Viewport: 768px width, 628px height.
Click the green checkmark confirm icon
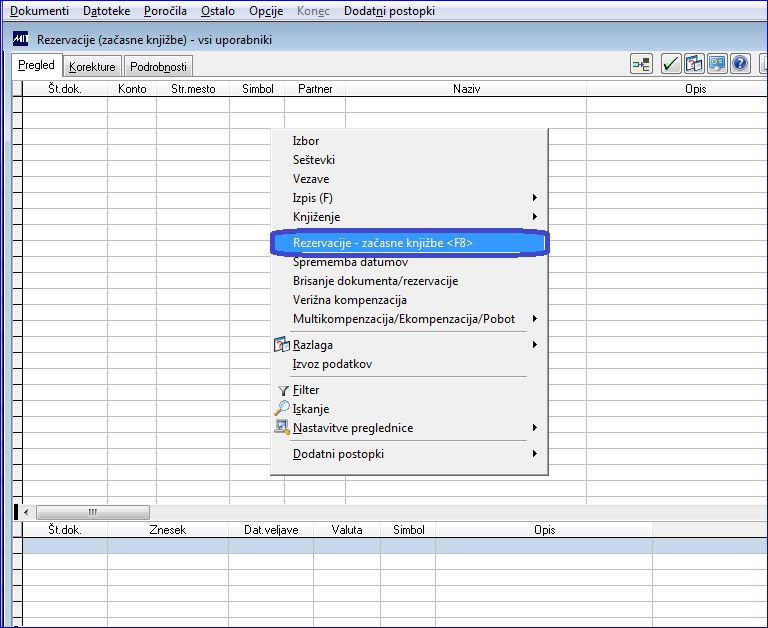click(x=671, y=64)
